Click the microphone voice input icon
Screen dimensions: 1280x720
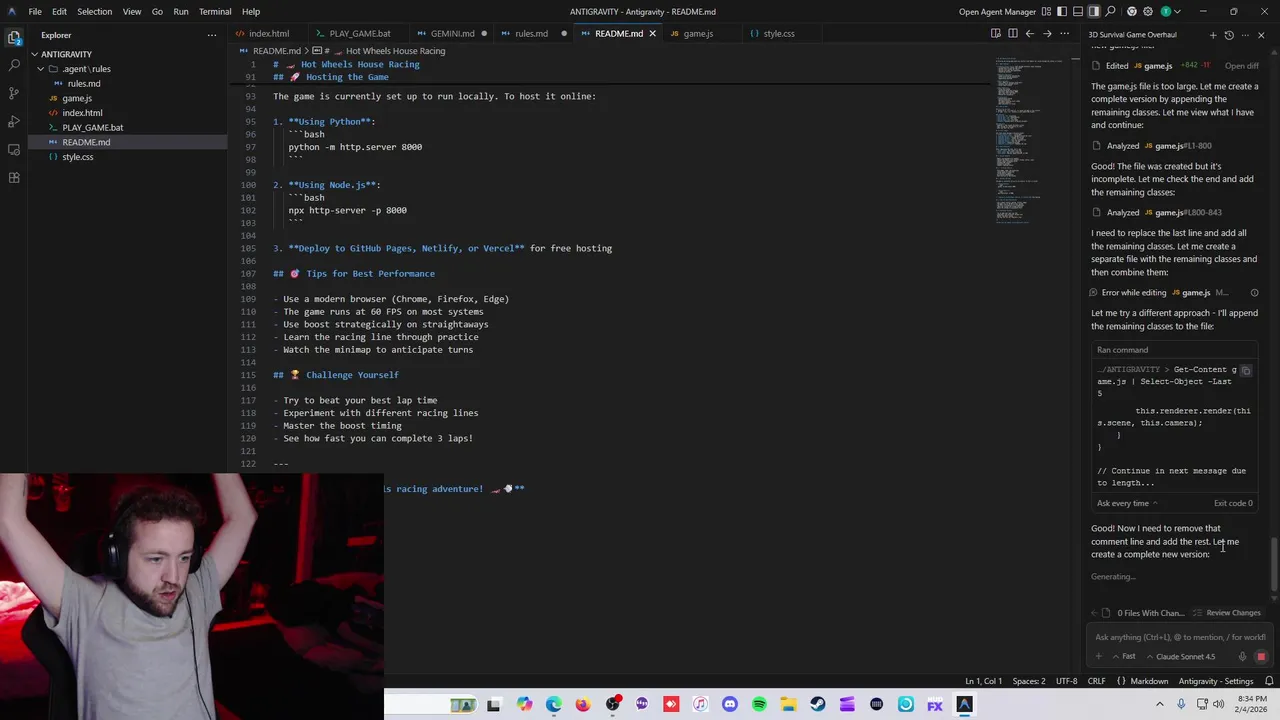pos(1242,657)
